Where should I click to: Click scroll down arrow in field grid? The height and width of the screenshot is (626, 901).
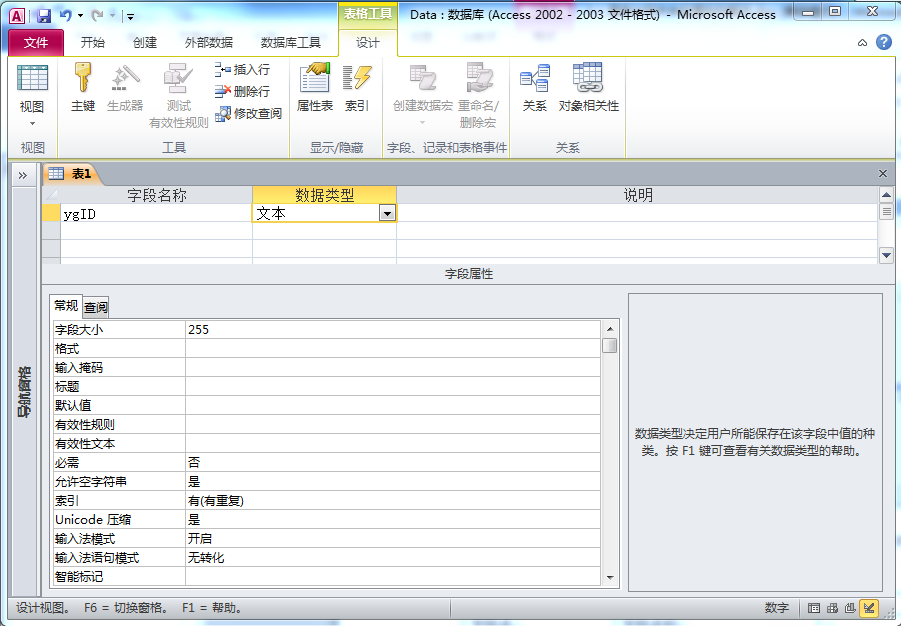coord(886,255)
